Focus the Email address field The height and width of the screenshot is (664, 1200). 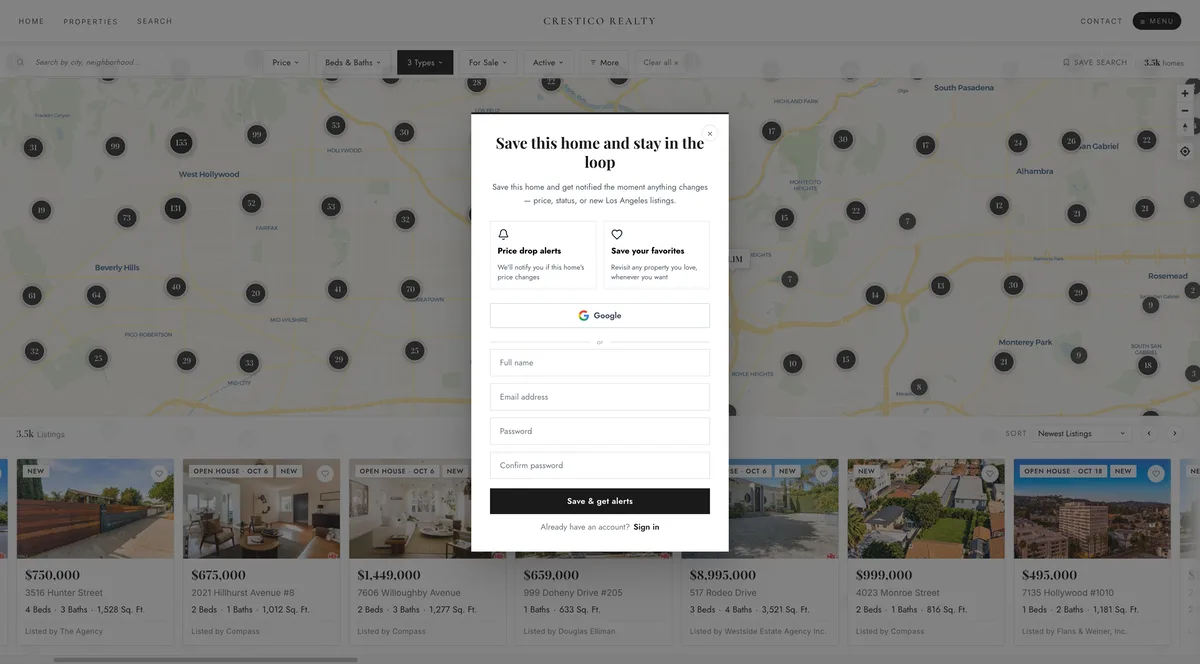(x=600, y=397)
